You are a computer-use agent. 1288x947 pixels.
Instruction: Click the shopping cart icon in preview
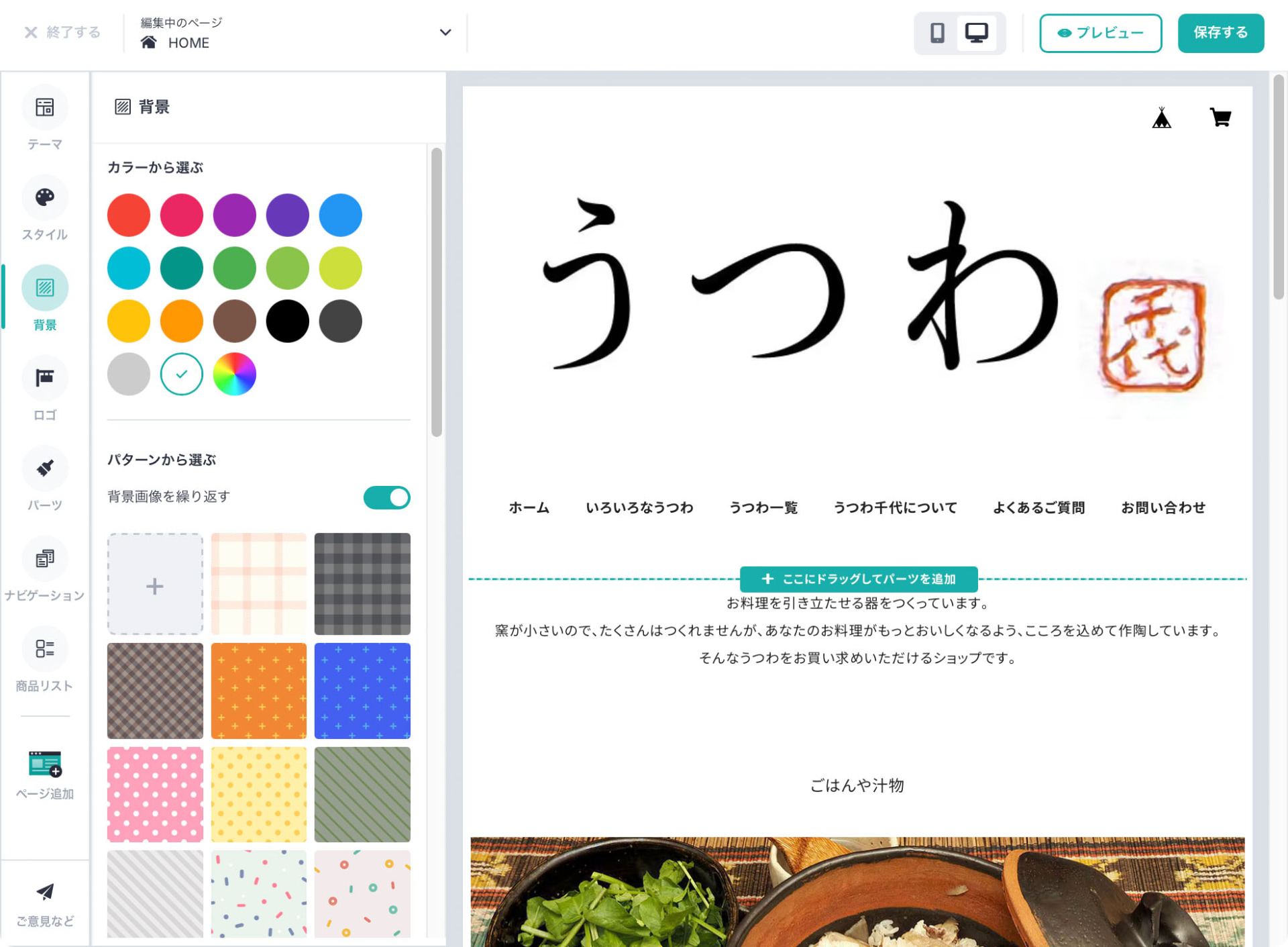(1220, 117)
